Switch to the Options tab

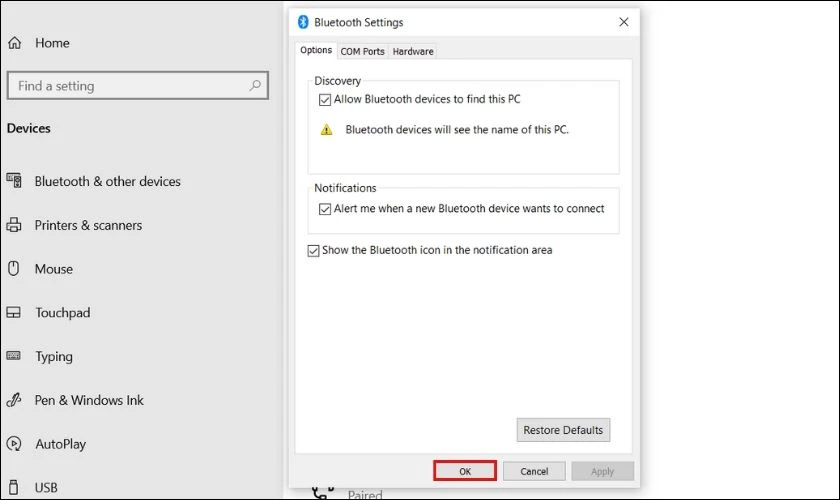[x=316, y=50]
